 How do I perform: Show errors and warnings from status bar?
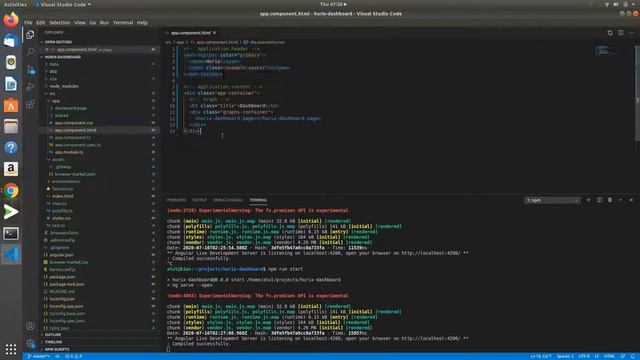coord(73,356)
